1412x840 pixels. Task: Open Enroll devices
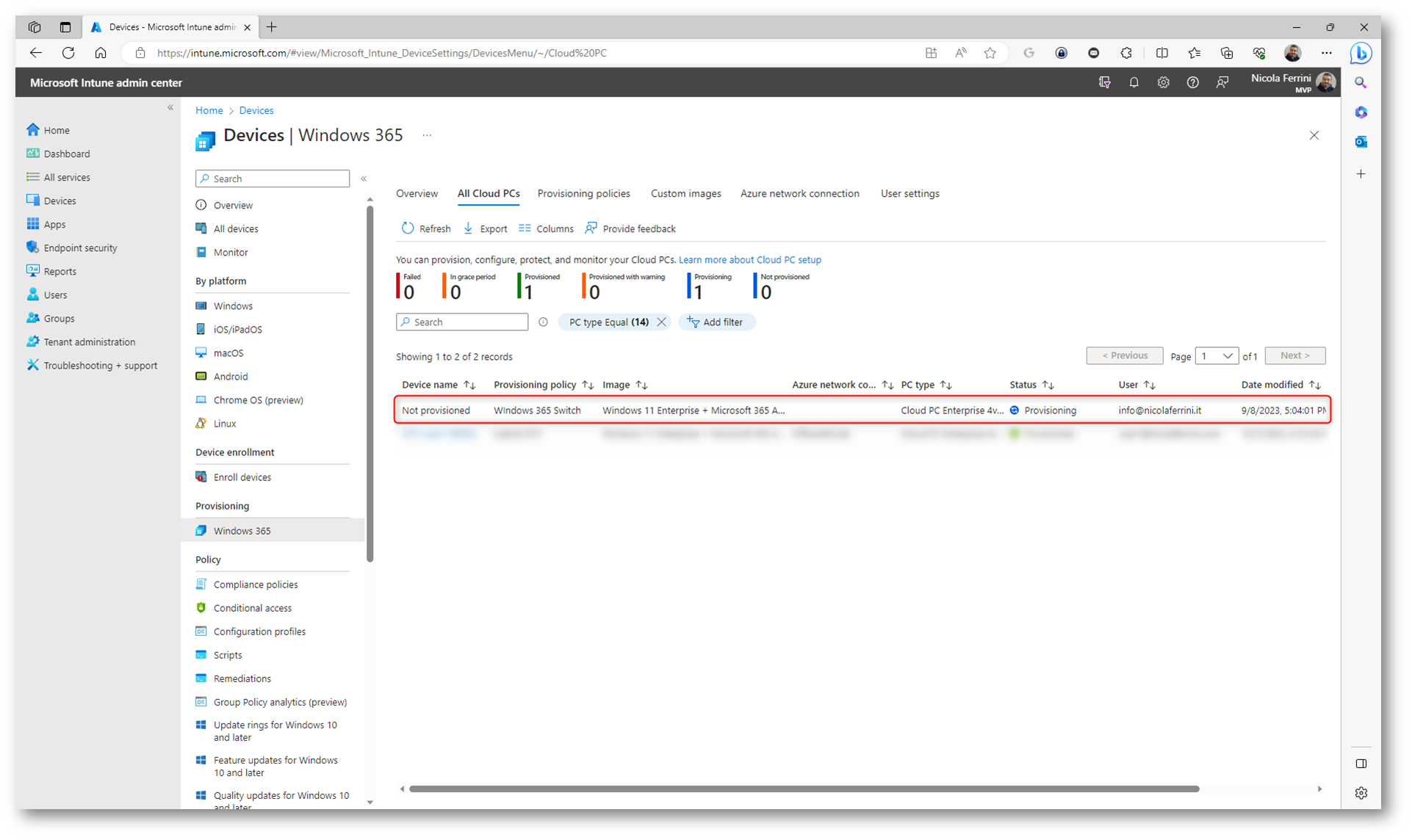tap(242, 477)
